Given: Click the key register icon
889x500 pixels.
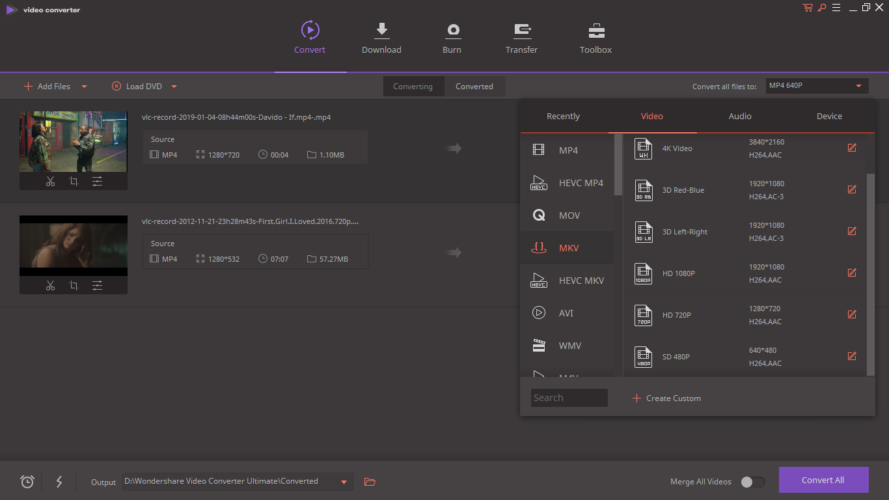Looking at the screenshot, I should (x=822, y=8).
